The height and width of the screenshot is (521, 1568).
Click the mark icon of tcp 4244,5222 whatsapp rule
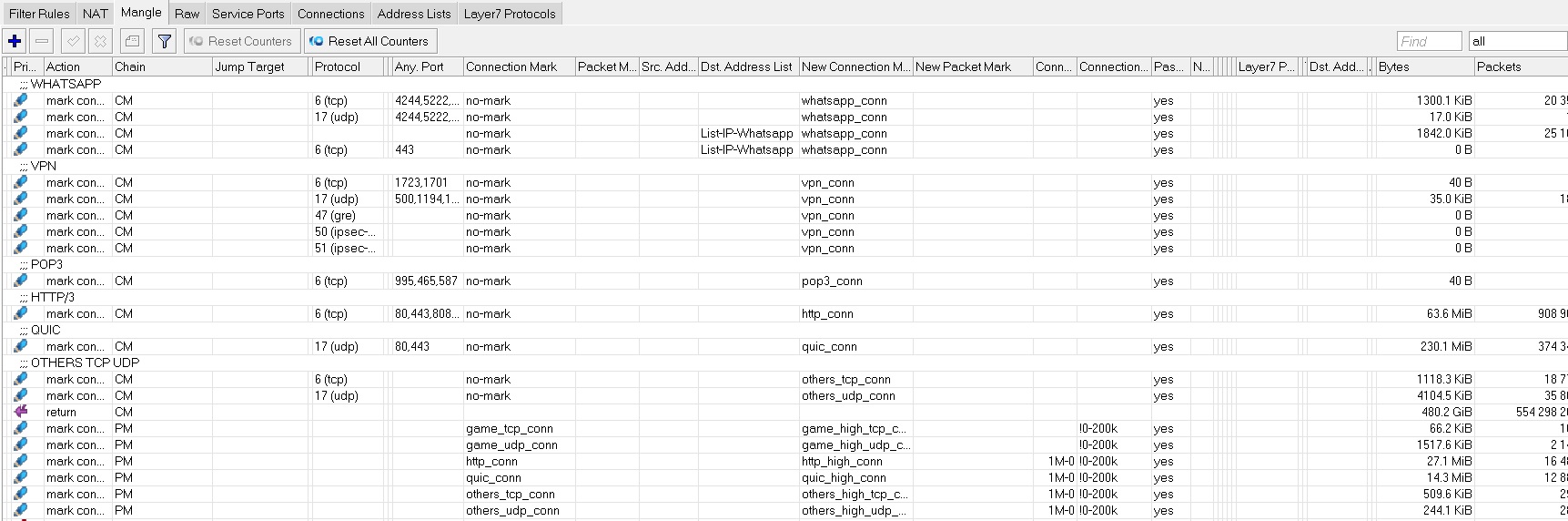pos(21,100)
